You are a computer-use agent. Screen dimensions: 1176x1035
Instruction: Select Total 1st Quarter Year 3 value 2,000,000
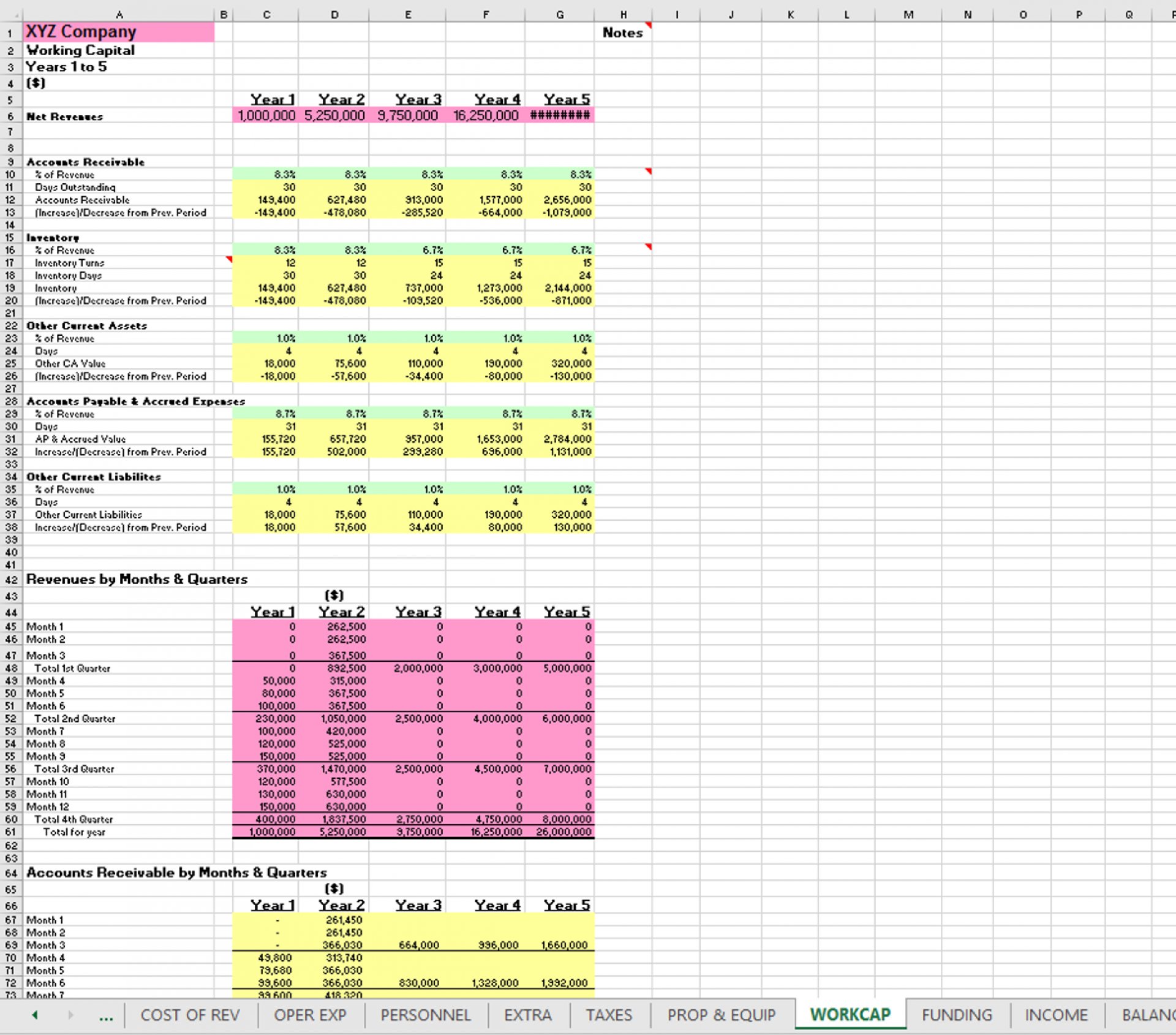point(407,668)
